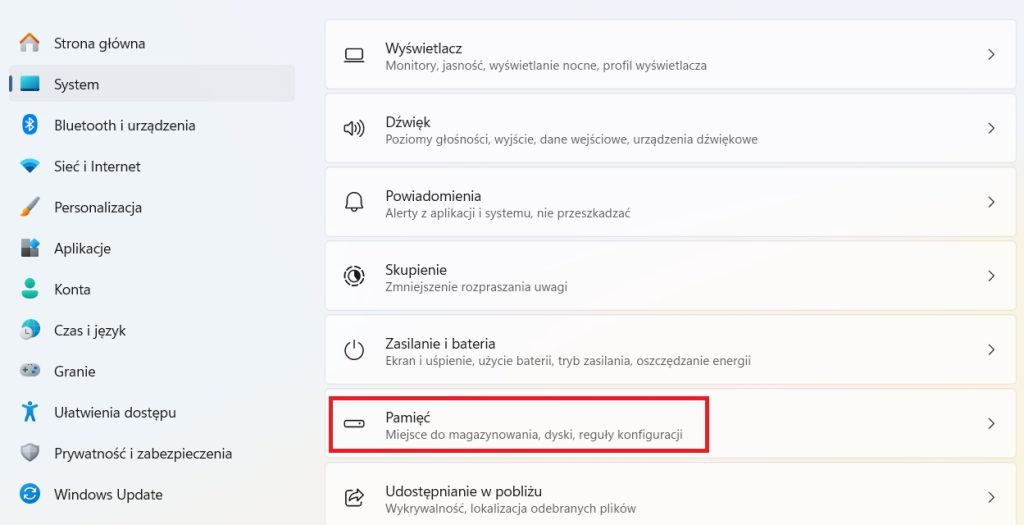Click the Aplikacje apps icon
This screenshot has width=1024, height=525.
pyautogui.click(x=30, y=248)
